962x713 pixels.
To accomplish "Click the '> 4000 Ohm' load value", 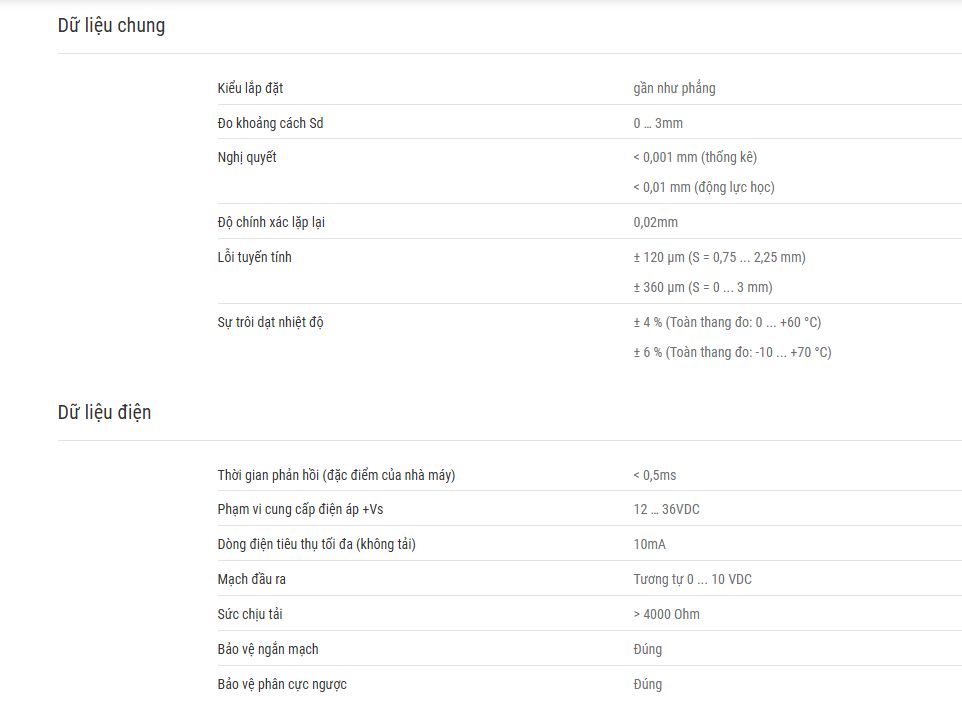I will tap(666, 615).
